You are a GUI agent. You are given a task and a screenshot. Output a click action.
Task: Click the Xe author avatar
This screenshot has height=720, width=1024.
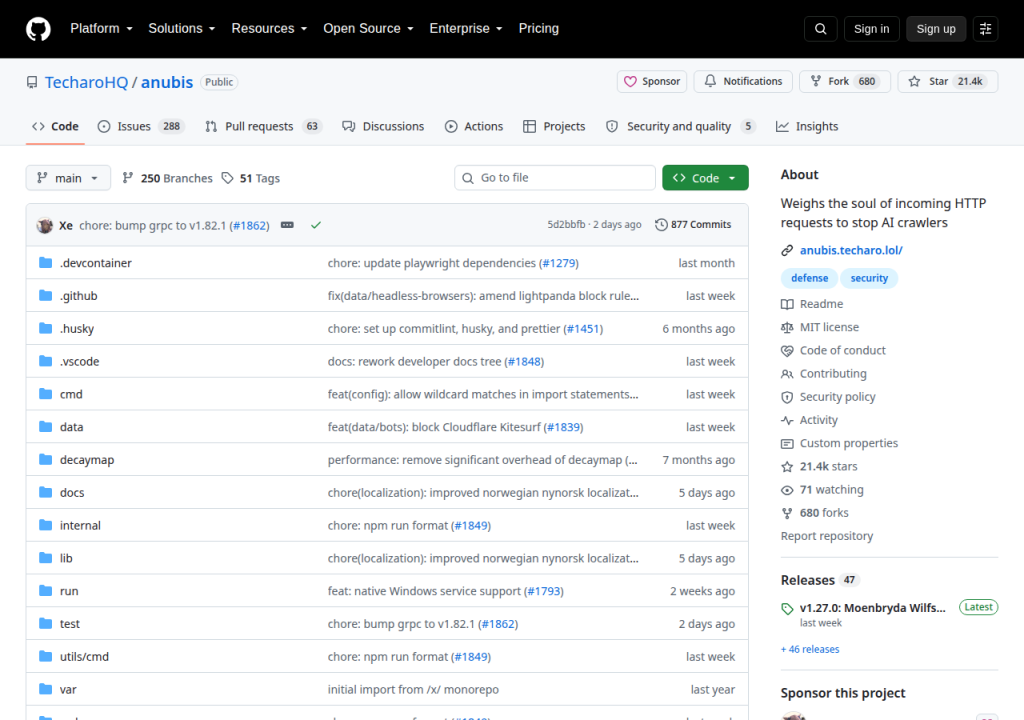(x=44, y=225)
